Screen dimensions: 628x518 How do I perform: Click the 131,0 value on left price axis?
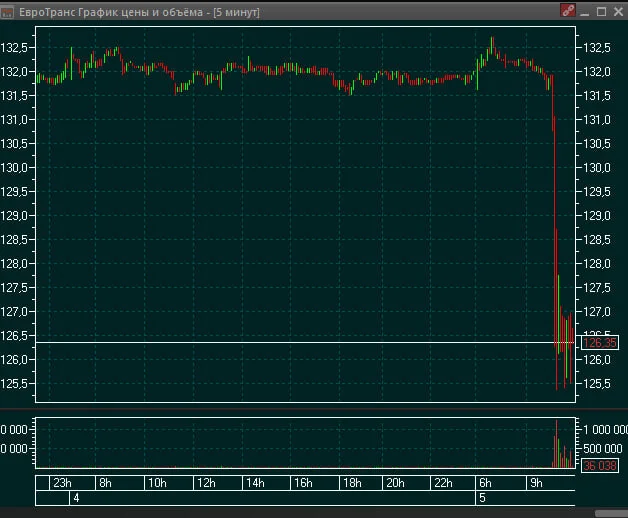14,119
